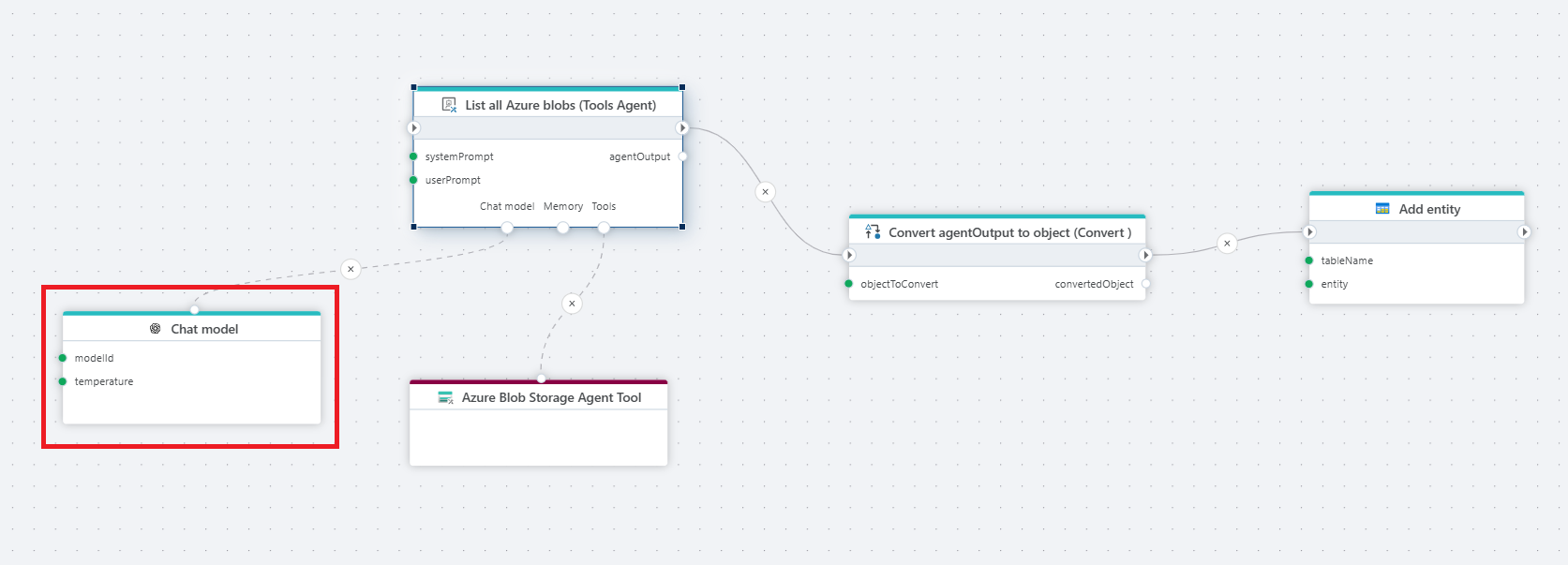Viewport: 1568px width, 565px height.
Task: Click the objectToConvert input port
Action: 849,284
